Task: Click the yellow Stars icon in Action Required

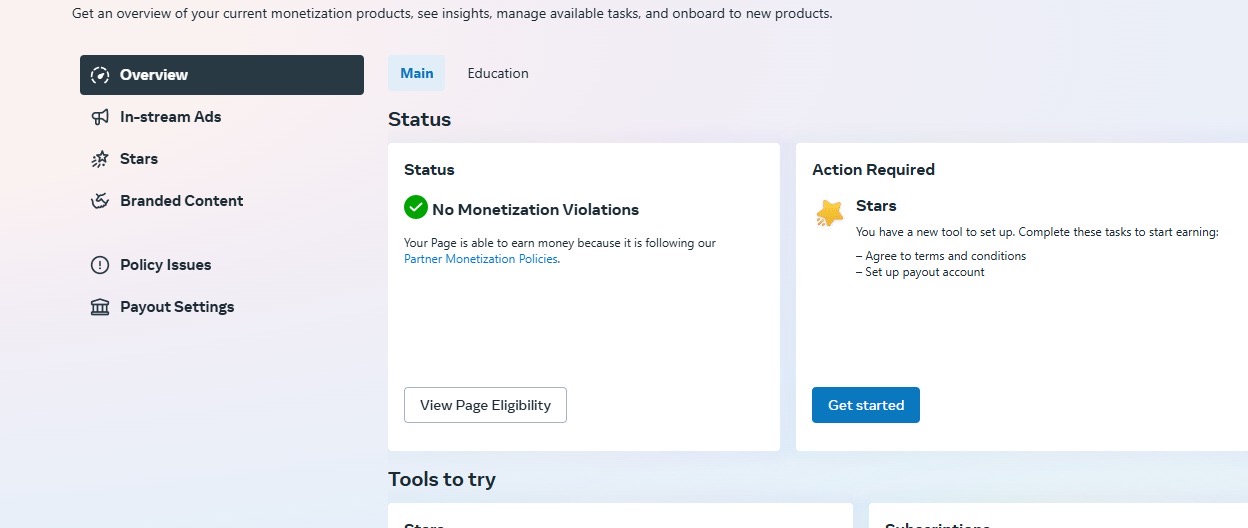Action: pyautogui.click(x=830, y=212)
